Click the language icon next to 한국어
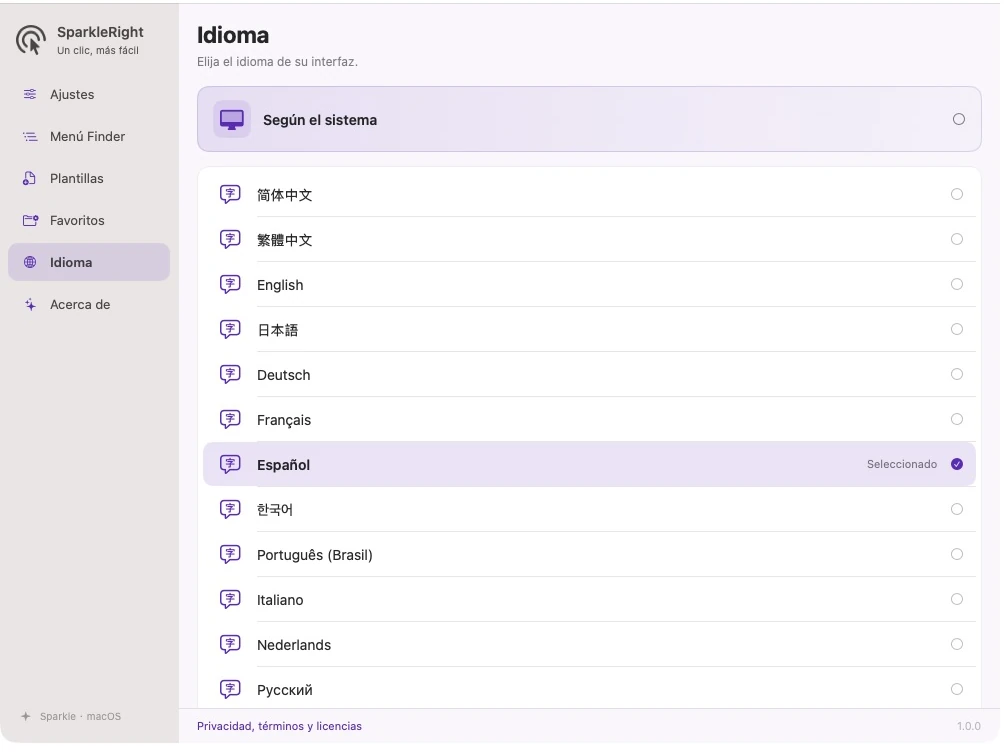 230,509
